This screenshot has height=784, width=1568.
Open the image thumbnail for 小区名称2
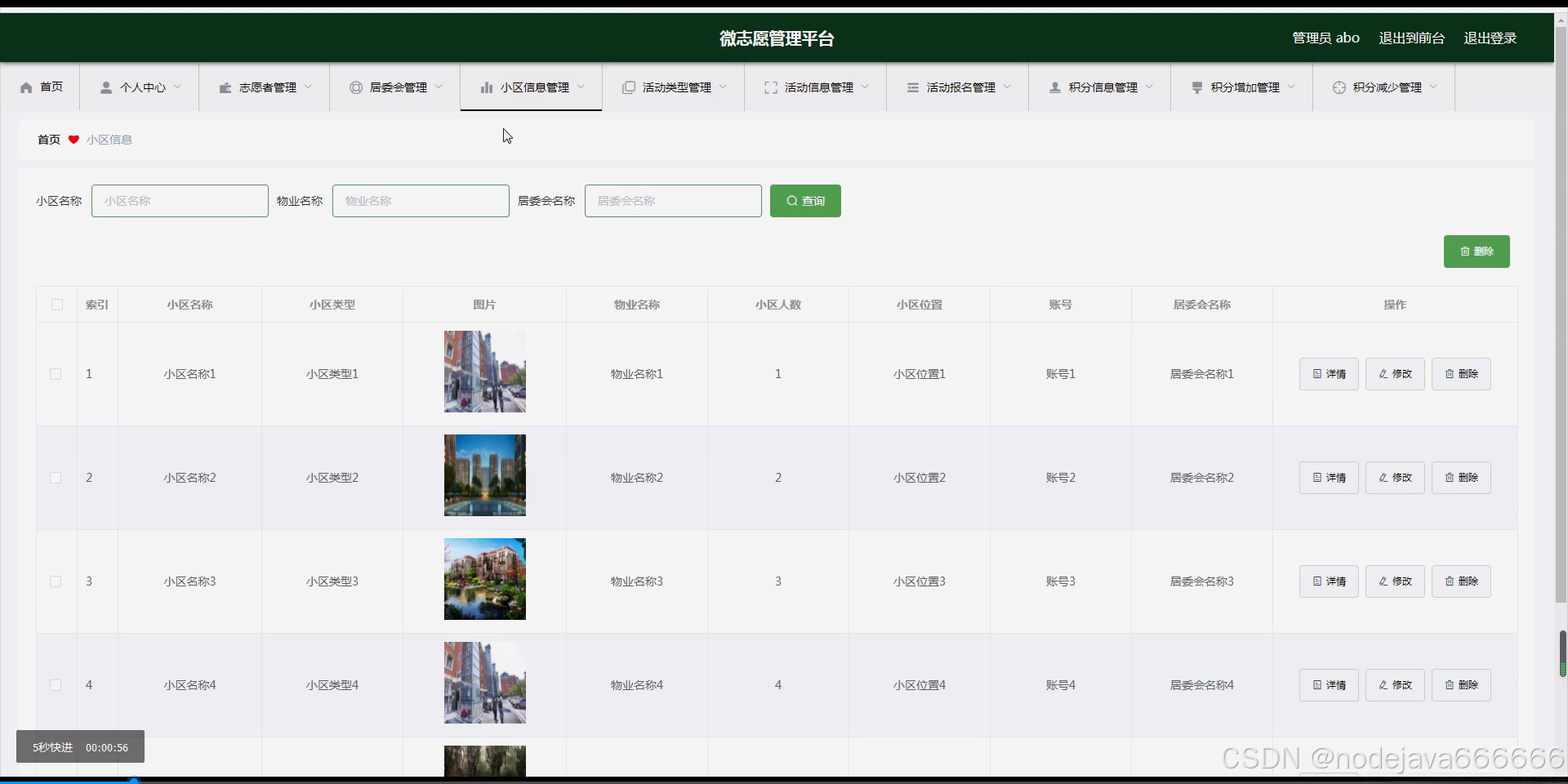pyautogui.click(x=485, y=475)
